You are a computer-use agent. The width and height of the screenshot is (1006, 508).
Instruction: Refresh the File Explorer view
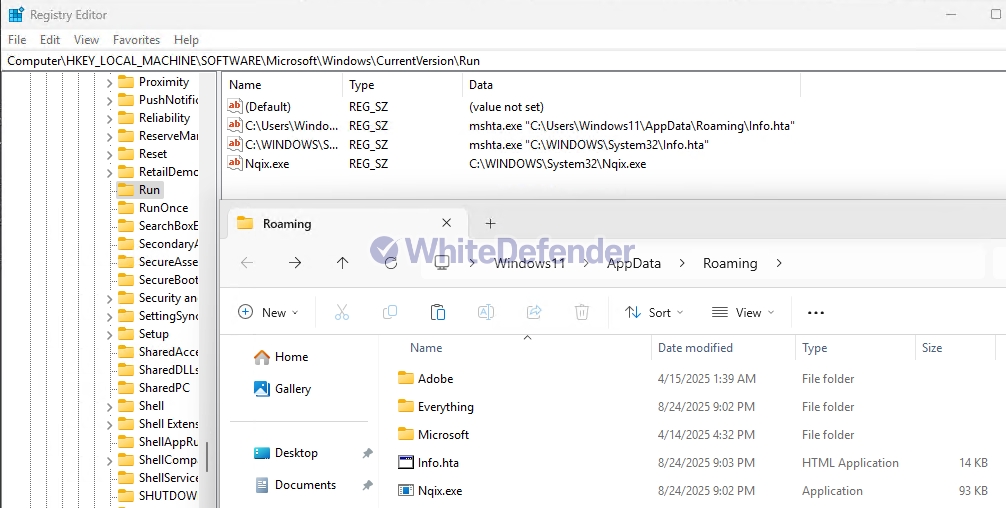(x=391, y=263)
